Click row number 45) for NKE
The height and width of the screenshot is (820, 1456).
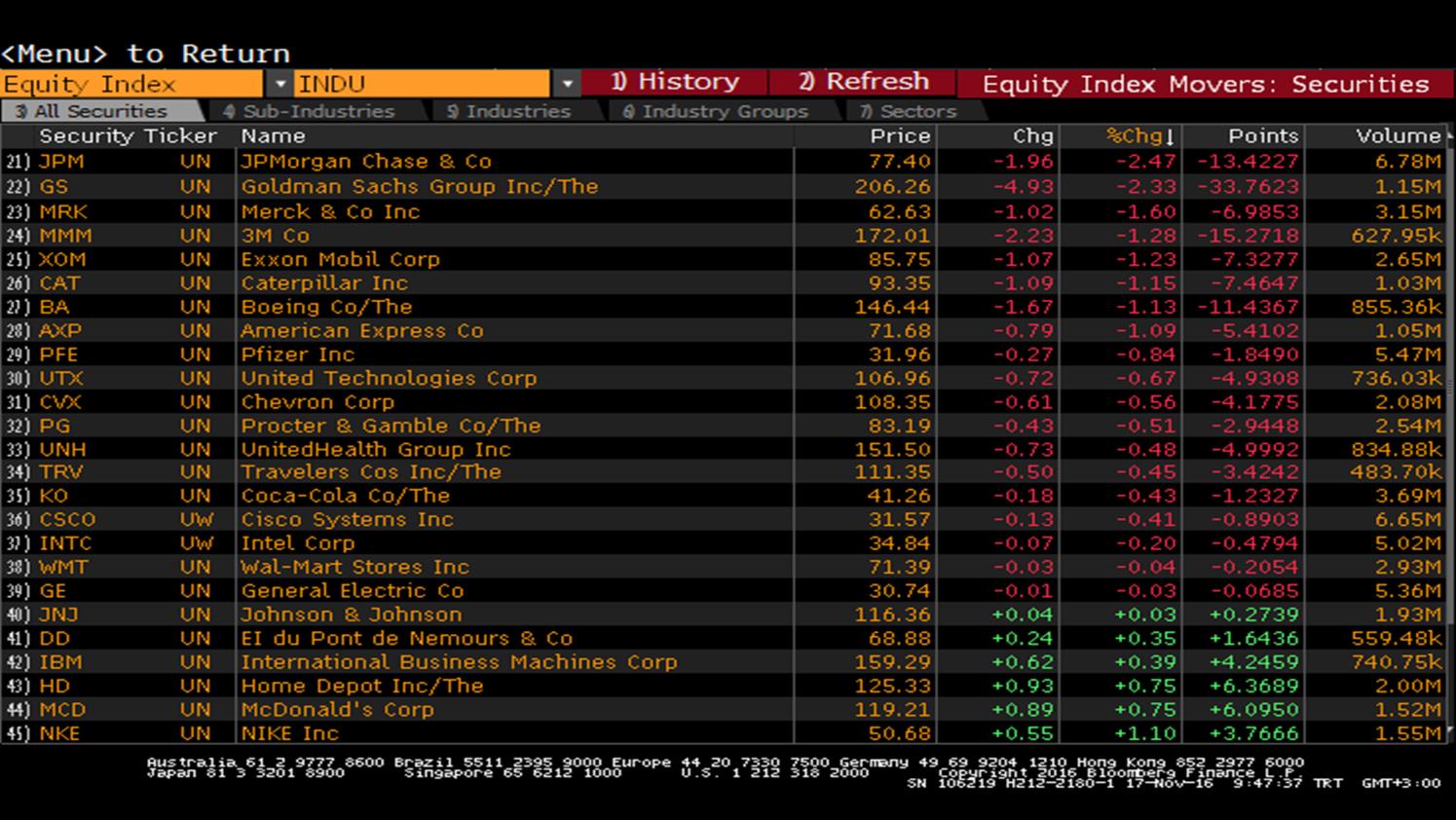point(19,733)
